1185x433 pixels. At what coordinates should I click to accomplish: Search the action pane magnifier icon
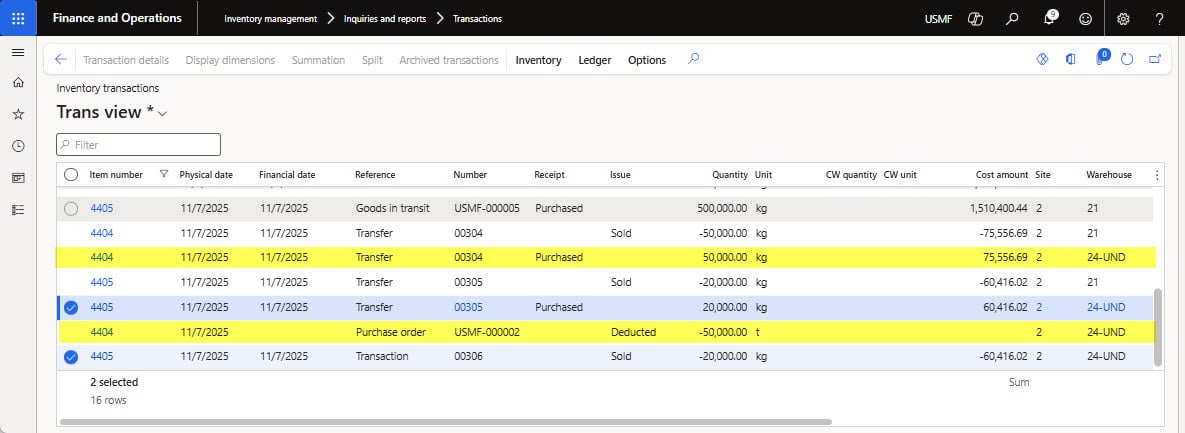point(693,59)
